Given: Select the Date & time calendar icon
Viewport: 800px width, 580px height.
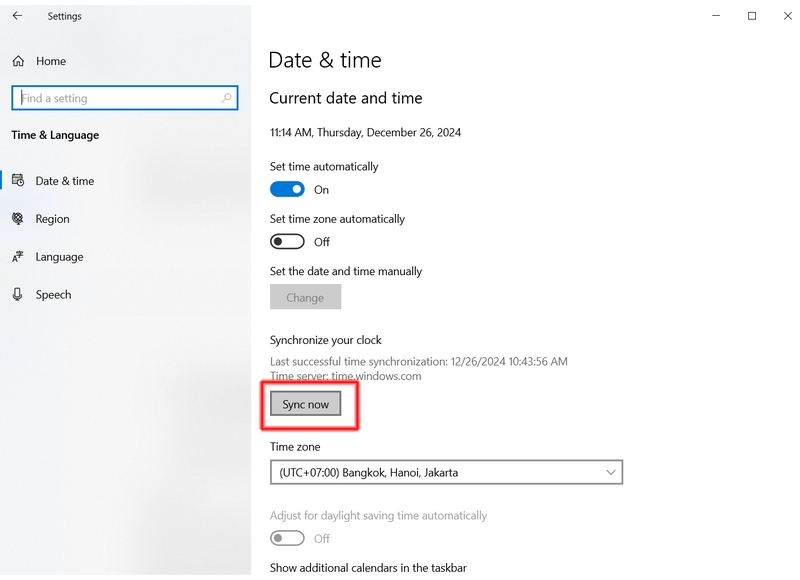Looking at the screenshot, I should pos(18,181).
